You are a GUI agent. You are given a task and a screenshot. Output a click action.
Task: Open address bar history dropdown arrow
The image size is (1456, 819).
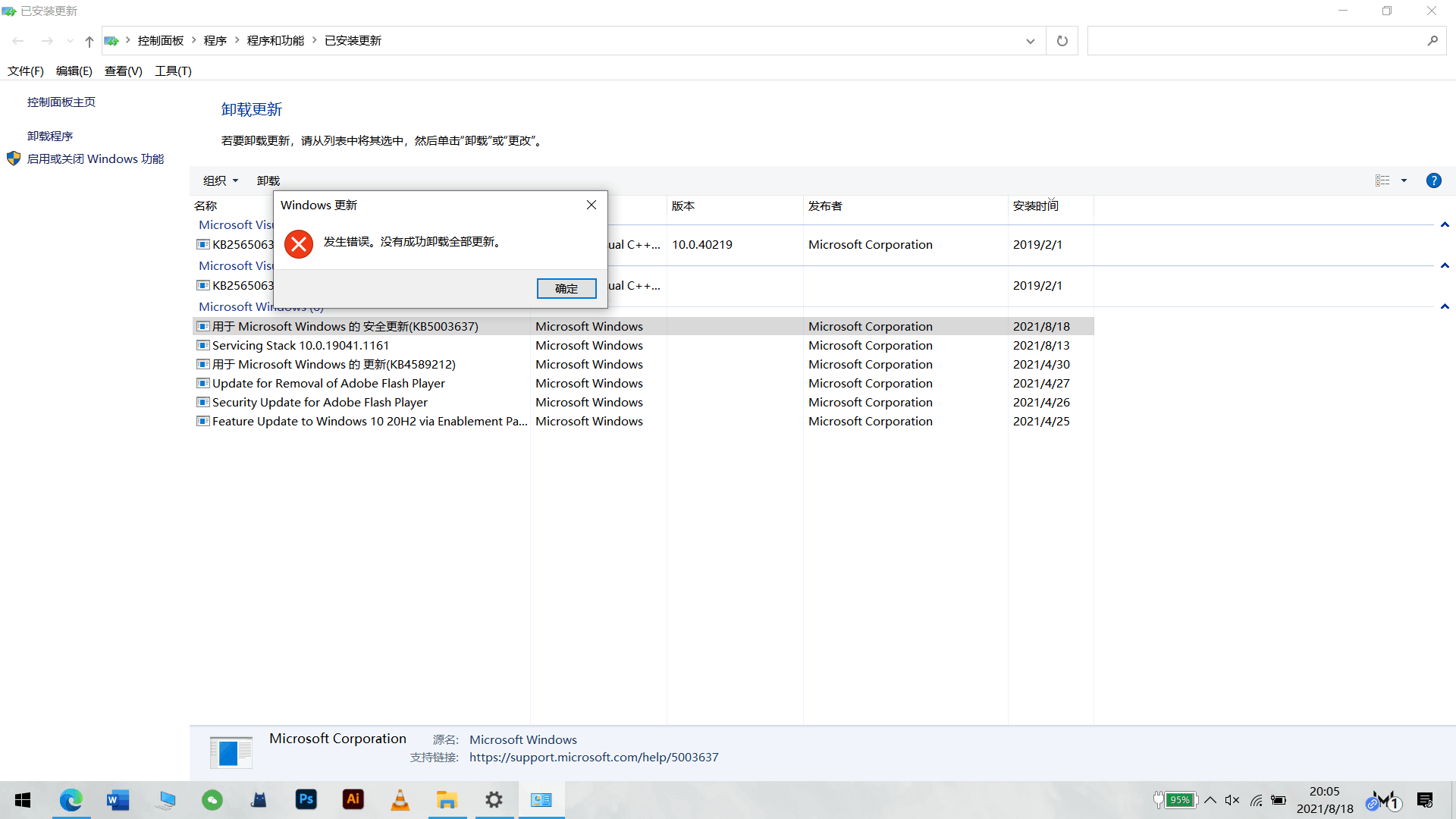(x=1030, y=41)
